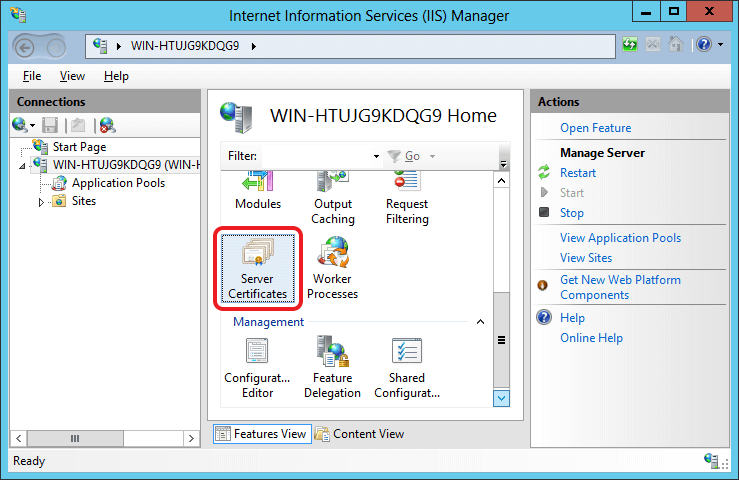Screen dimensions: 739x480
Task: Click the Connections horizontal scrollbar thumb
Action: 75,439
